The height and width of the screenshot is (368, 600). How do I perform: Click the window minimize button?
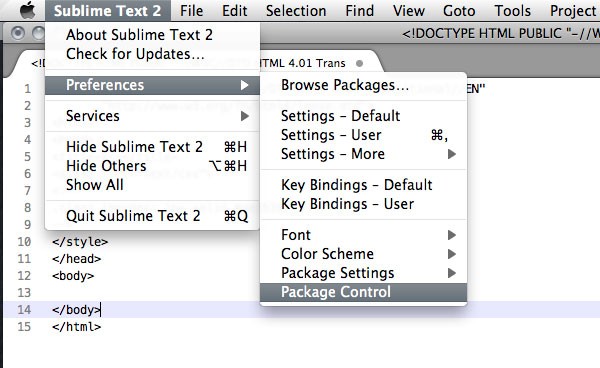[x=38, y=34]
